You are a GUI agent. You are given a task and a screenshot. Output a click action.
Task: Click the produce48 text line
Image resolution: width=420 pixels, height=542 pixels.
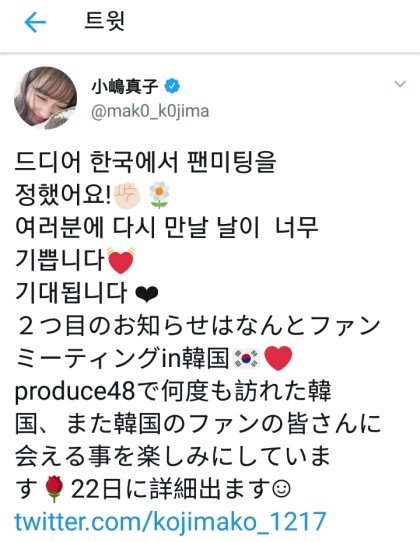coord(173,392)
